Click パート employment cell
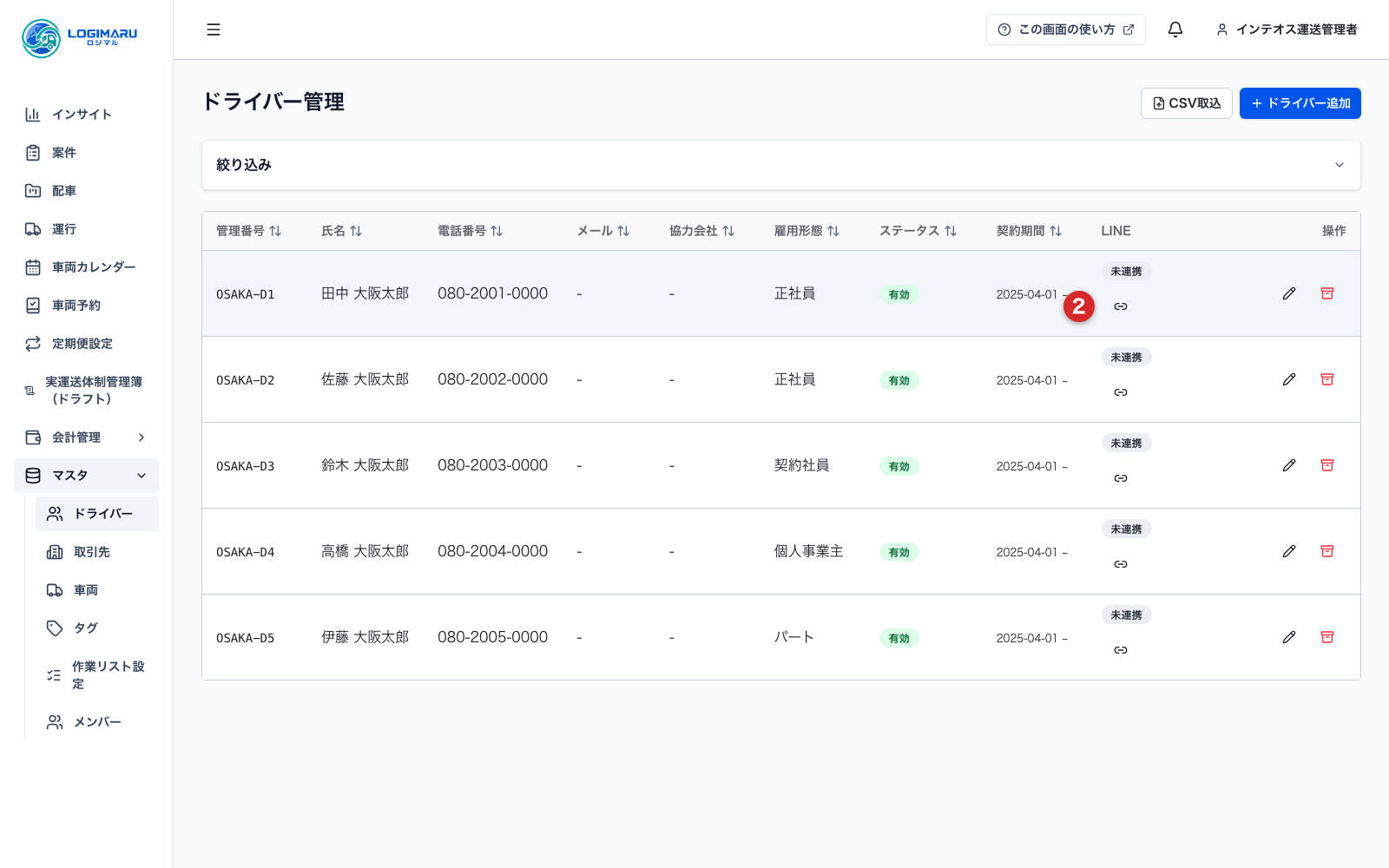Screen dimensions: 1389x868 794,637
